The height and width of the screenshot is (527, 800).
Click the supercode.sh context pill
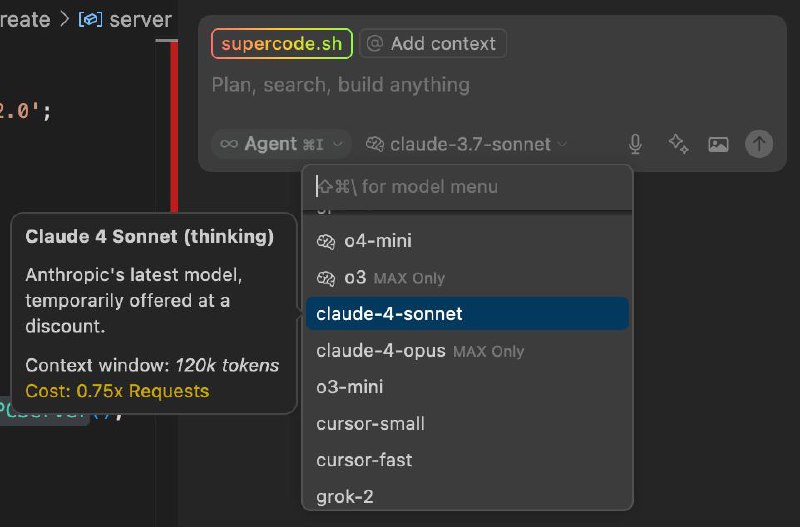282,44
